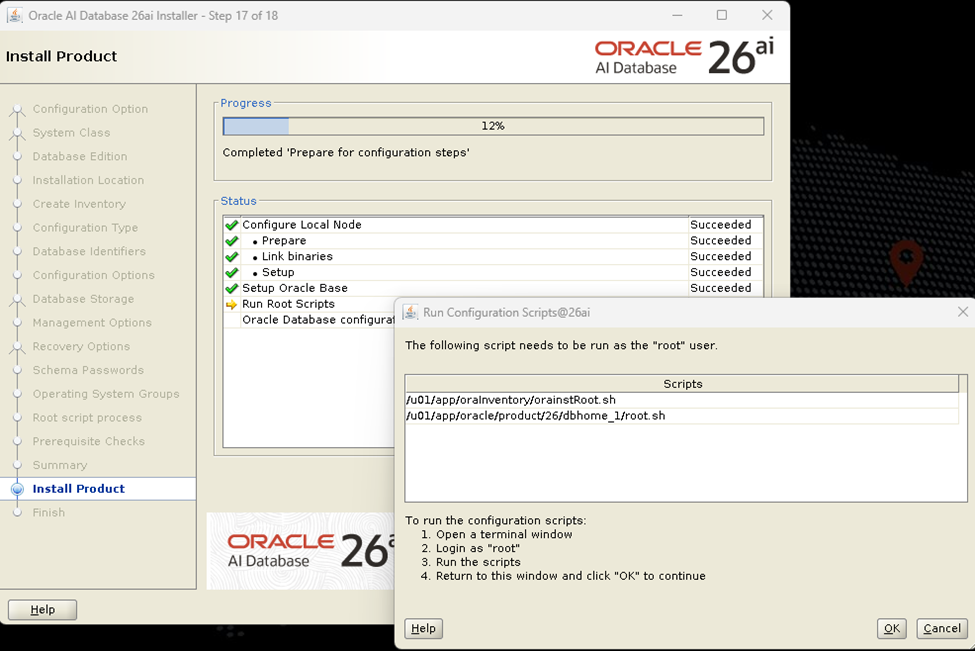The image size is (975, 651).
Task: Click 'Open a terminal window' instruction
Action: [x=504, y=534]
